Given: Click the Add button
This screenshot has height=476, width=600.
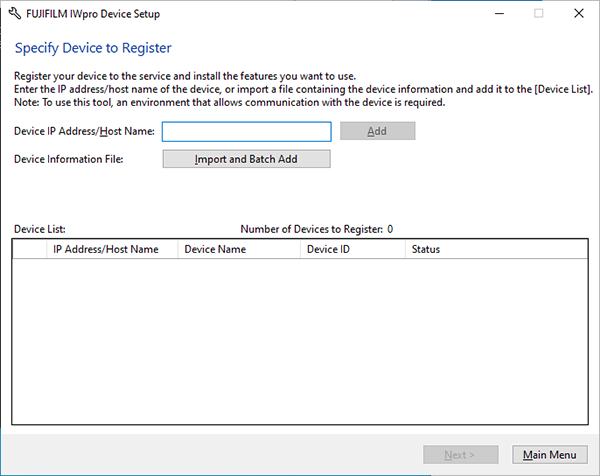Looking at the screenshot, I should tap(377, 131).
